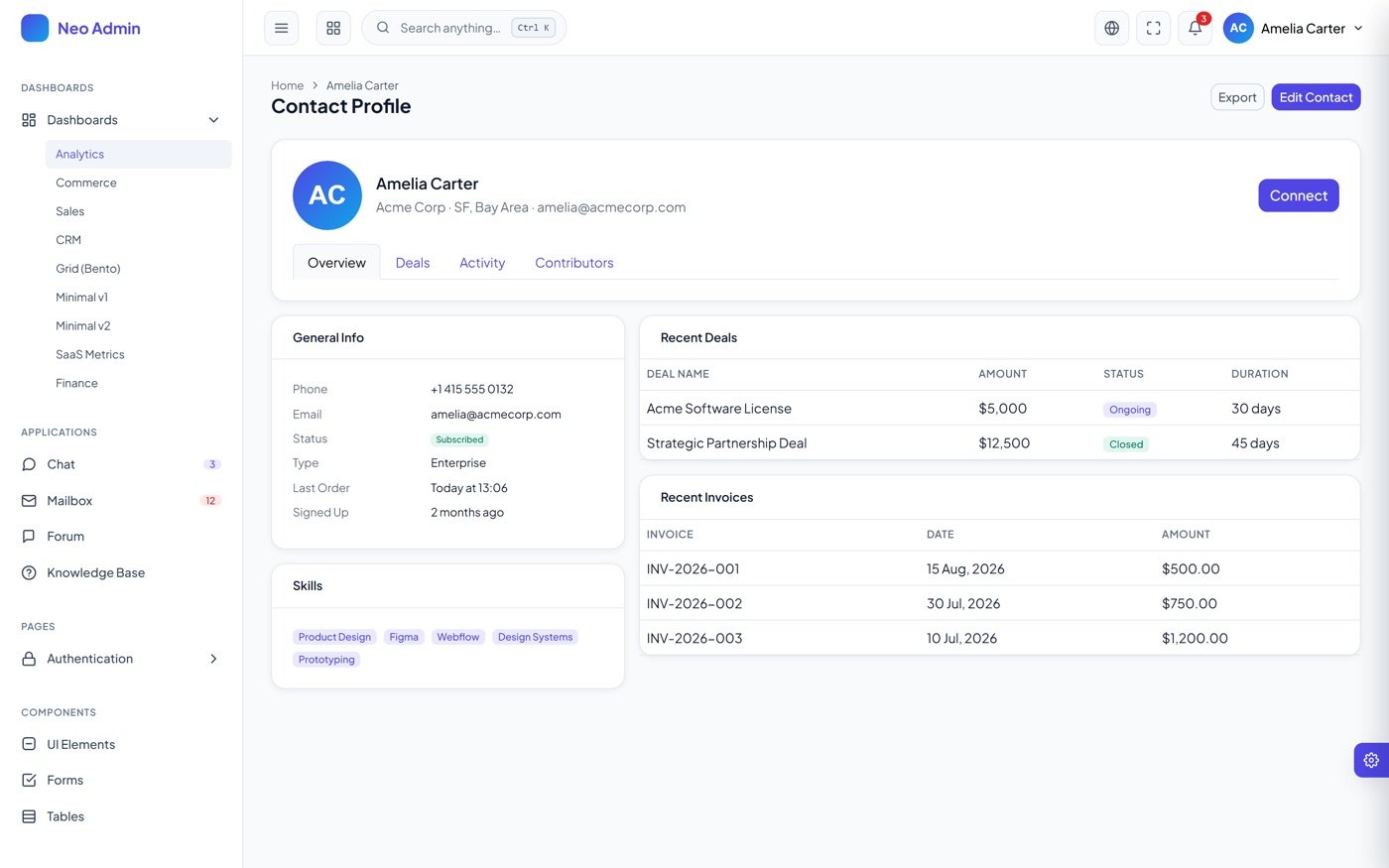Click the Chat 3 count badge
Image resolution: width=1389 pixels, height=868 pixels.
212,464
